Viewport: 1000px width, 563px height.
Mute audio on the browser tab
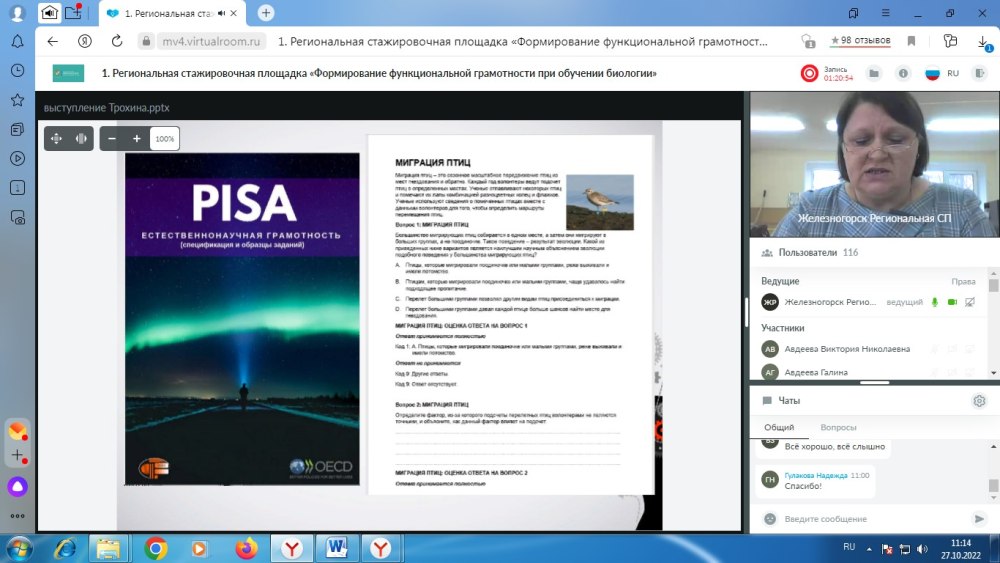click(221, 13)
